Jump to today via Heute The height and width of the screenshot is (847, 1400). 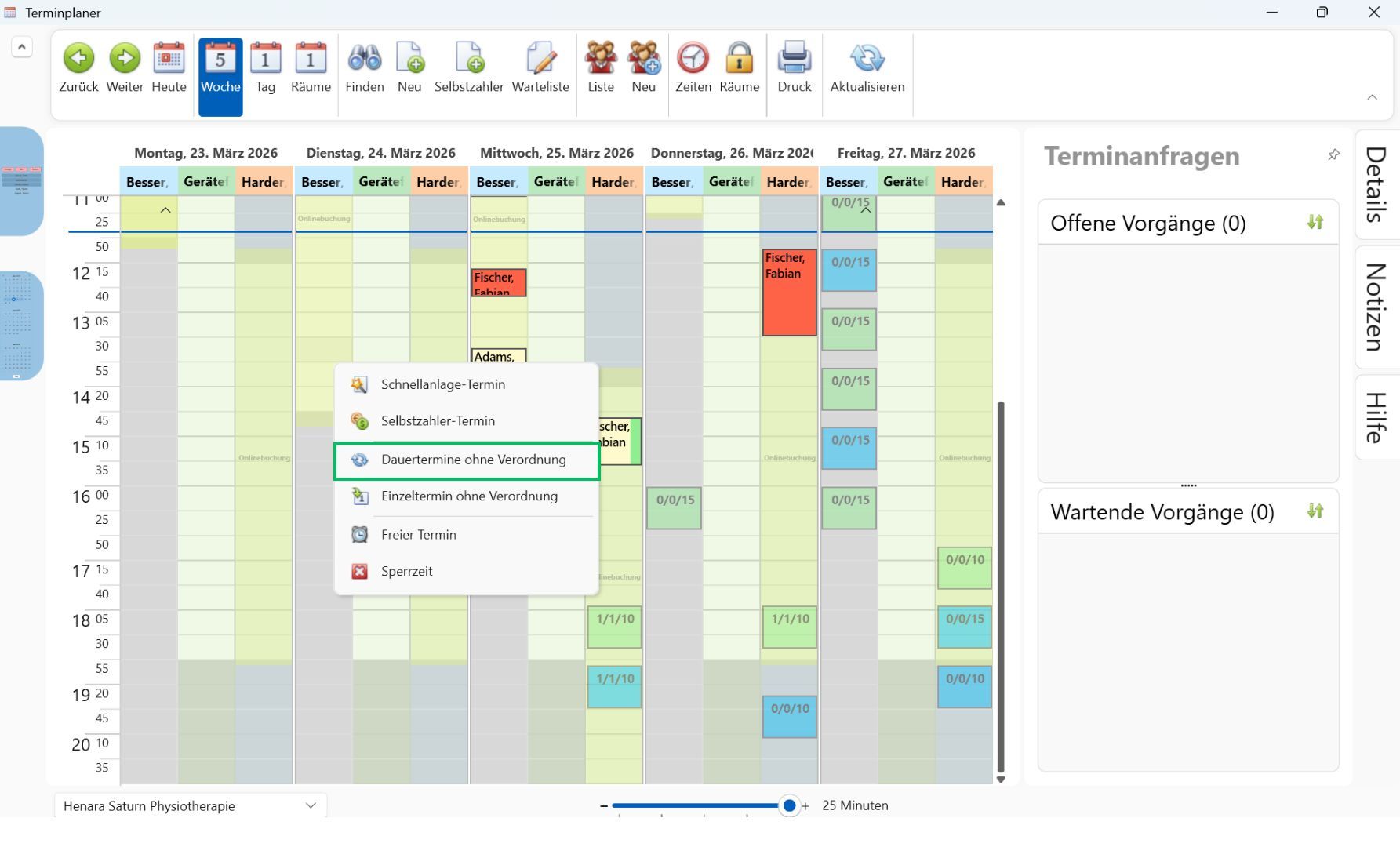coord(169,68)
